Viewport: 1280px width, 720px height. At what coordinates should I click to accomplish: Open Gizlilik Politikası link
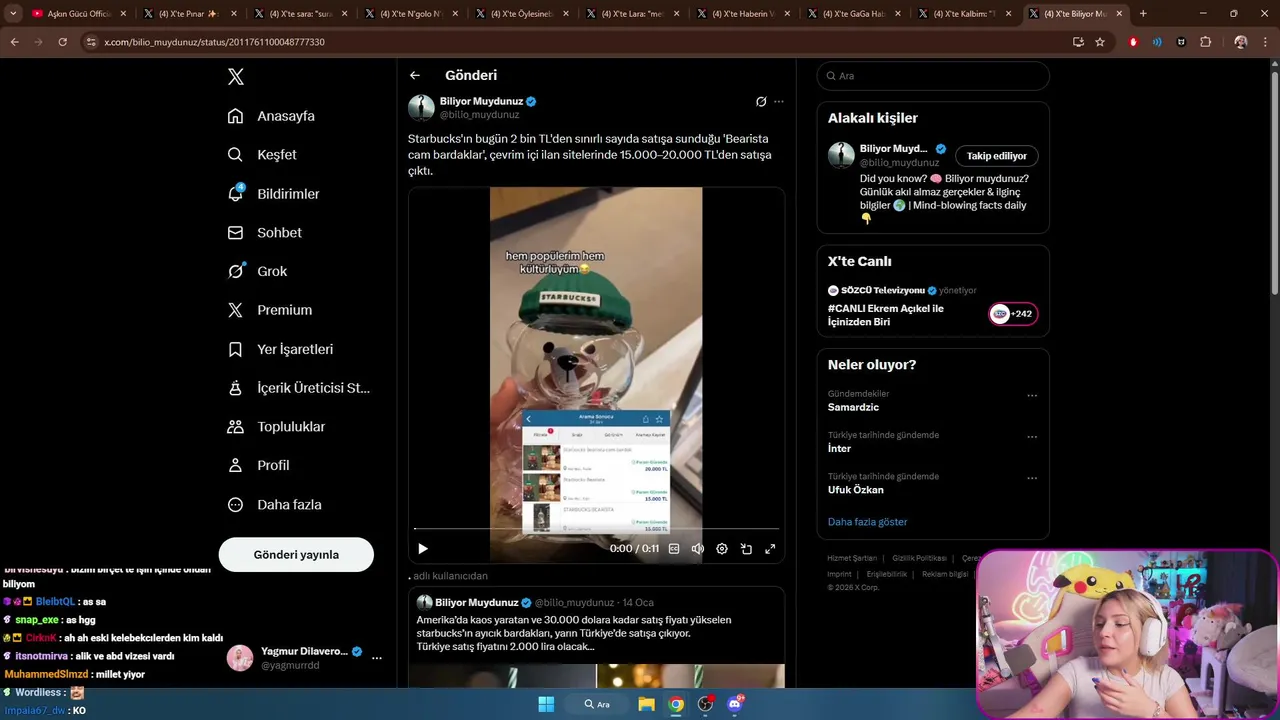pos(919,558)
